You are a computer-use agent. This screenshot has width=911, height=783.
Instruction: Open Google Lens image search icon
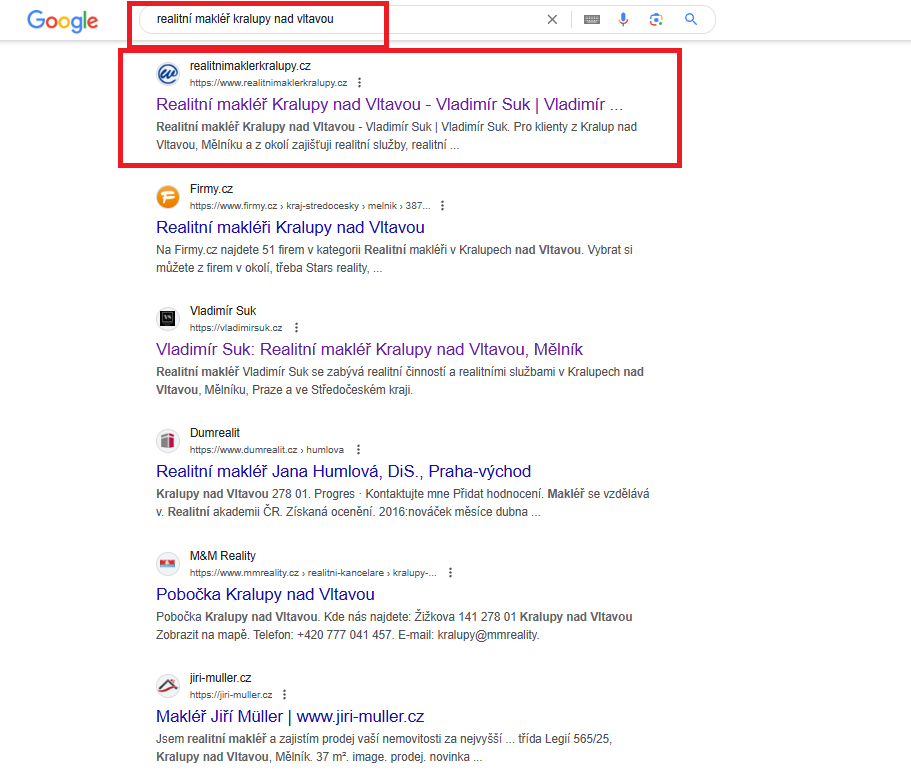tap(656, 20)
